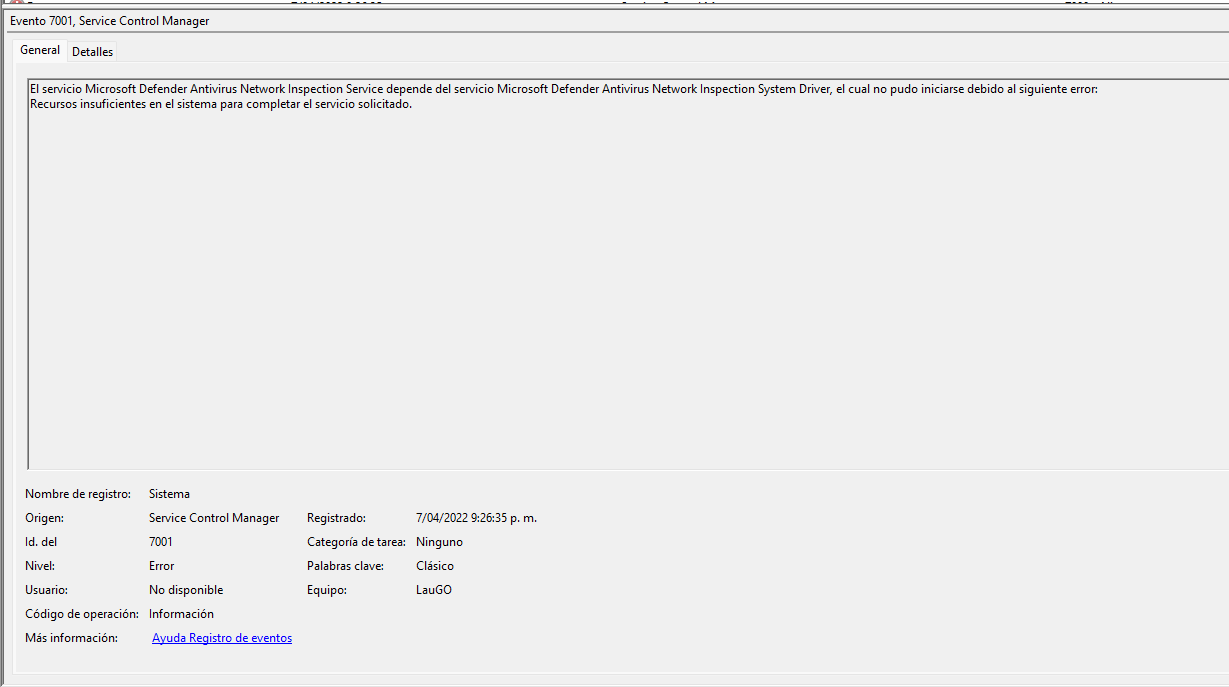The image size is (1229, 687).
Task: Select the Nivel value 'Error'
Action: 162,566
